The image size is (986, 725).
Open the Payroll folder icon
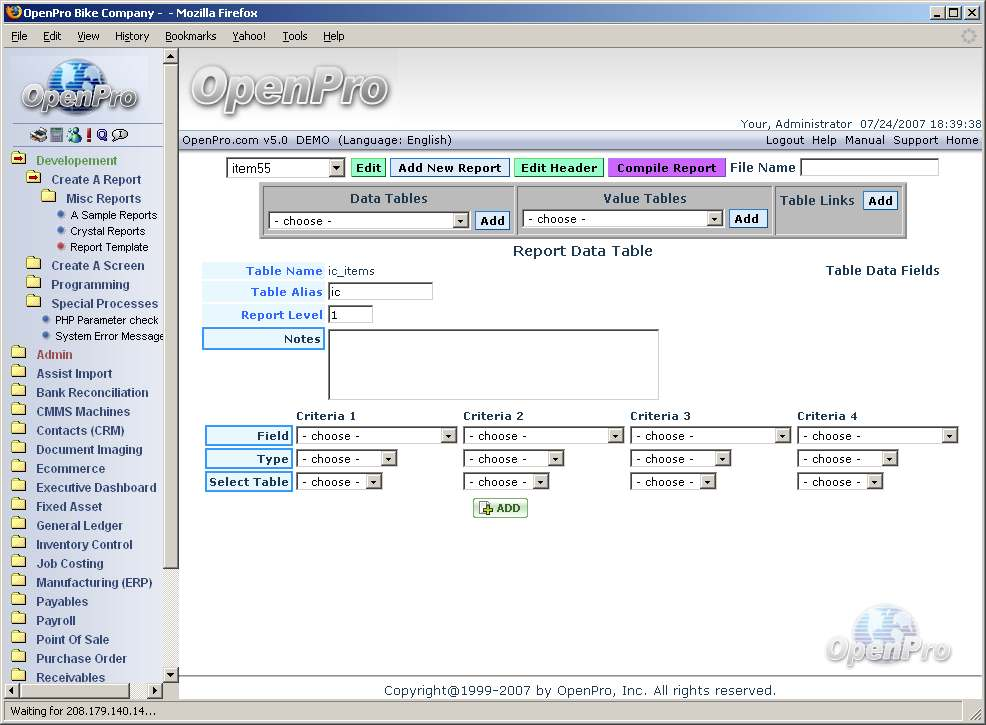click(18, 620)
